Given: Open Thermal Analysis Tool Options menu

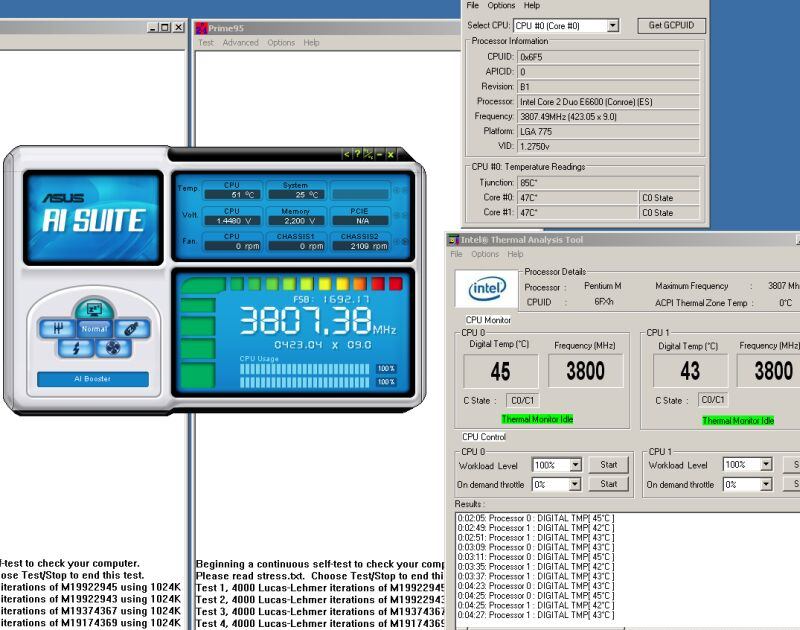Looking at the screenshot, I should [x=485, y=254].
